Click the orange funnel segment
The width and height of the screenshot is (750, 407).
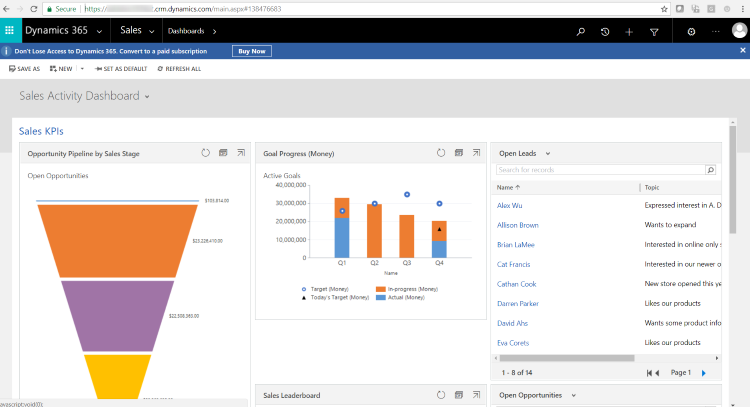[x=117, y=241]
